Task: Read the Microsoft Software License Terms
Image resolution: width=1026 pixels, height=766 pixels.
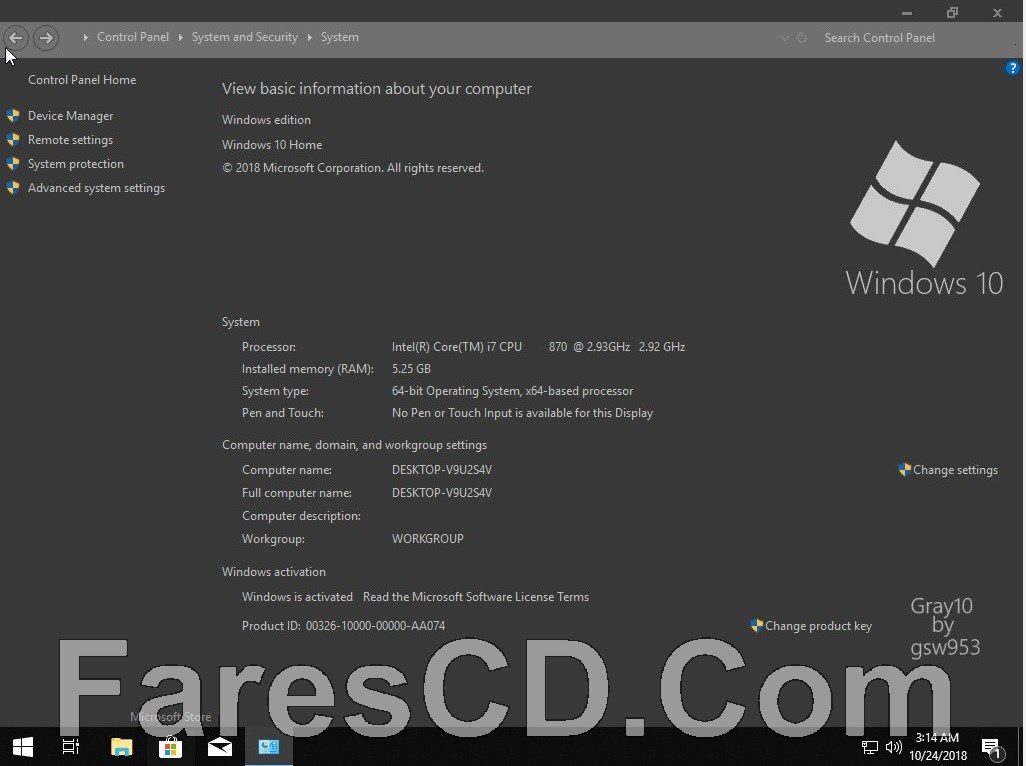Action: click(476, 597)
